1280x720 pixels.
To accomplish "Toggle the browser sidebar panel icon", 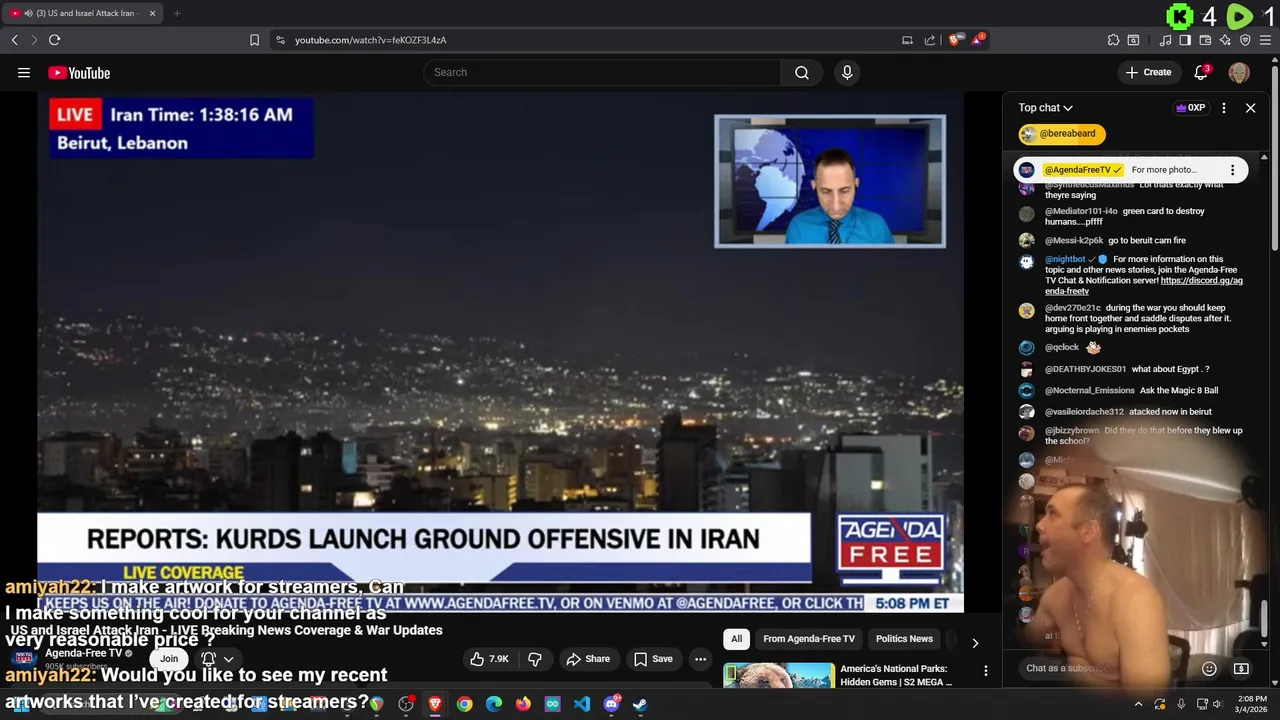I will [x=1185, y=40].
